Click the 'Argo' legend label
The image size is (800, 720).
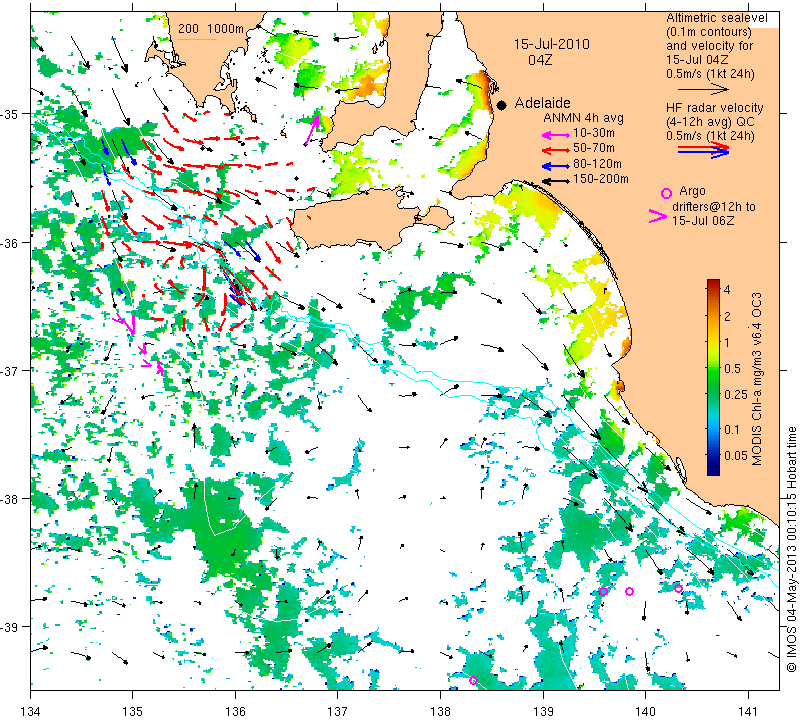[692, 191]
